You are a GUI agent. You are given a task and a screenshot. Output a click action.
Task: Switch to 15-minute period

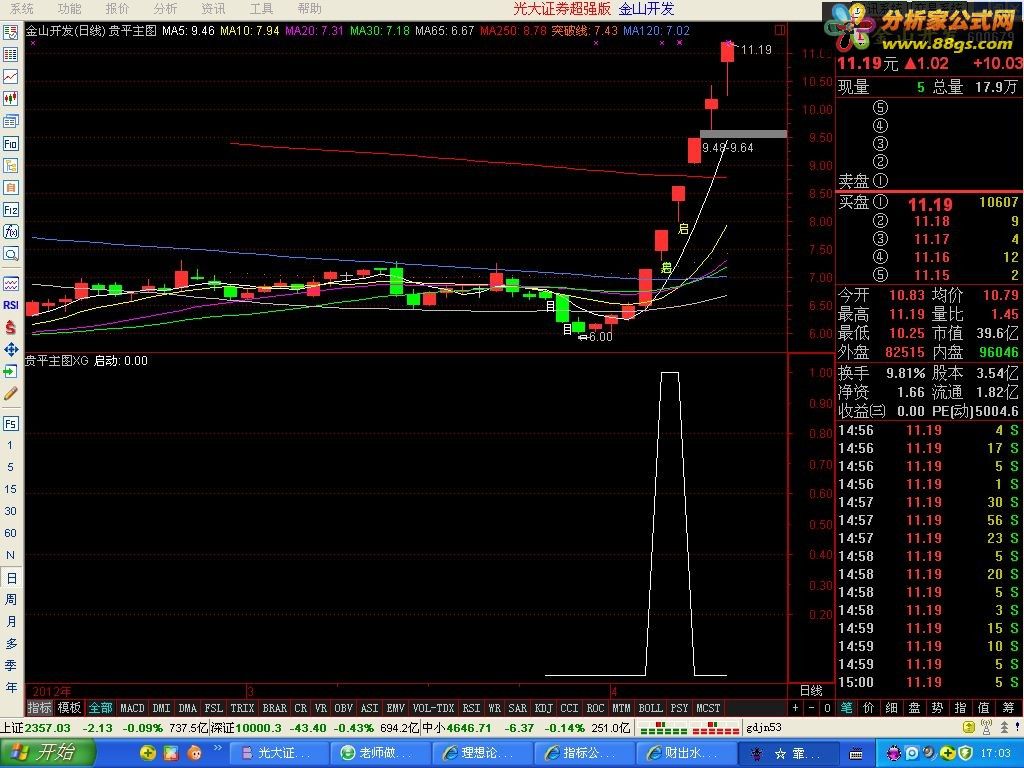click(x=10, y=489)
